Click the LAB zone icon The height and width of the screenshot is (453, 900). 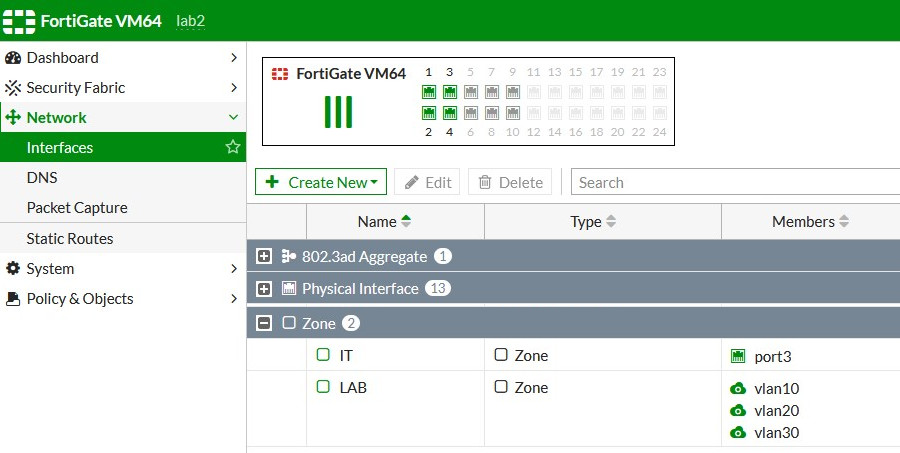pos(323,387)
